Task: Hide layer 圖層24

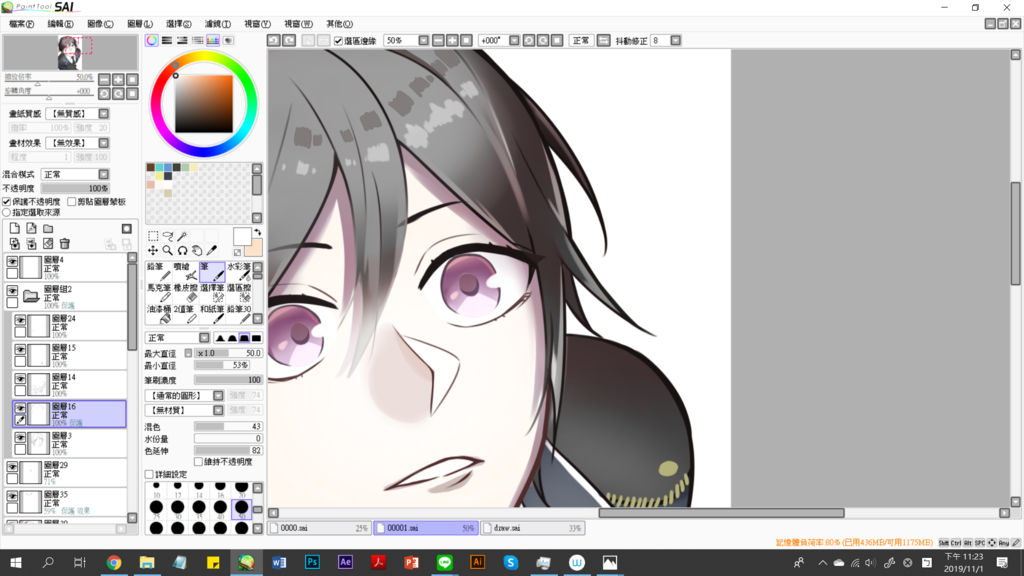Action: tap(20, 320)
